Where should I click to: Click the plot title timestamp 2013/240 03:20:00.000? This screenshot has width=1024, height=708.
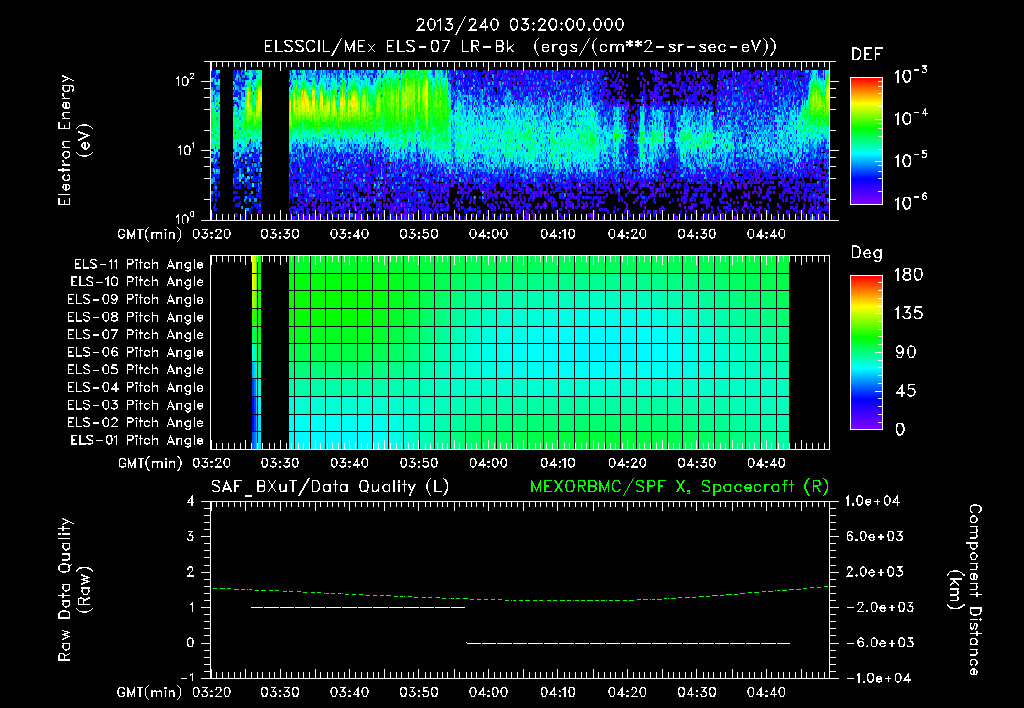point(520,25)
